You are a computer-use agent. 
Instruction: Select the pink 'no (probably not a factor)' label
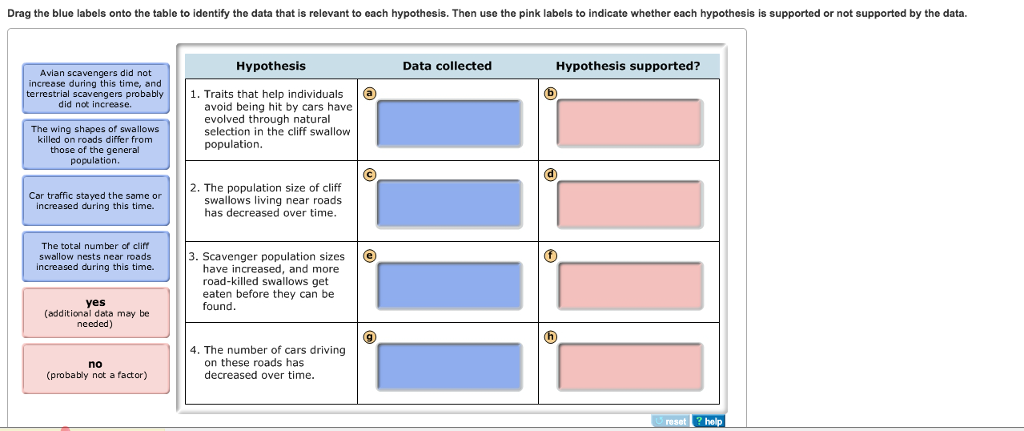(x=96, y=368)
